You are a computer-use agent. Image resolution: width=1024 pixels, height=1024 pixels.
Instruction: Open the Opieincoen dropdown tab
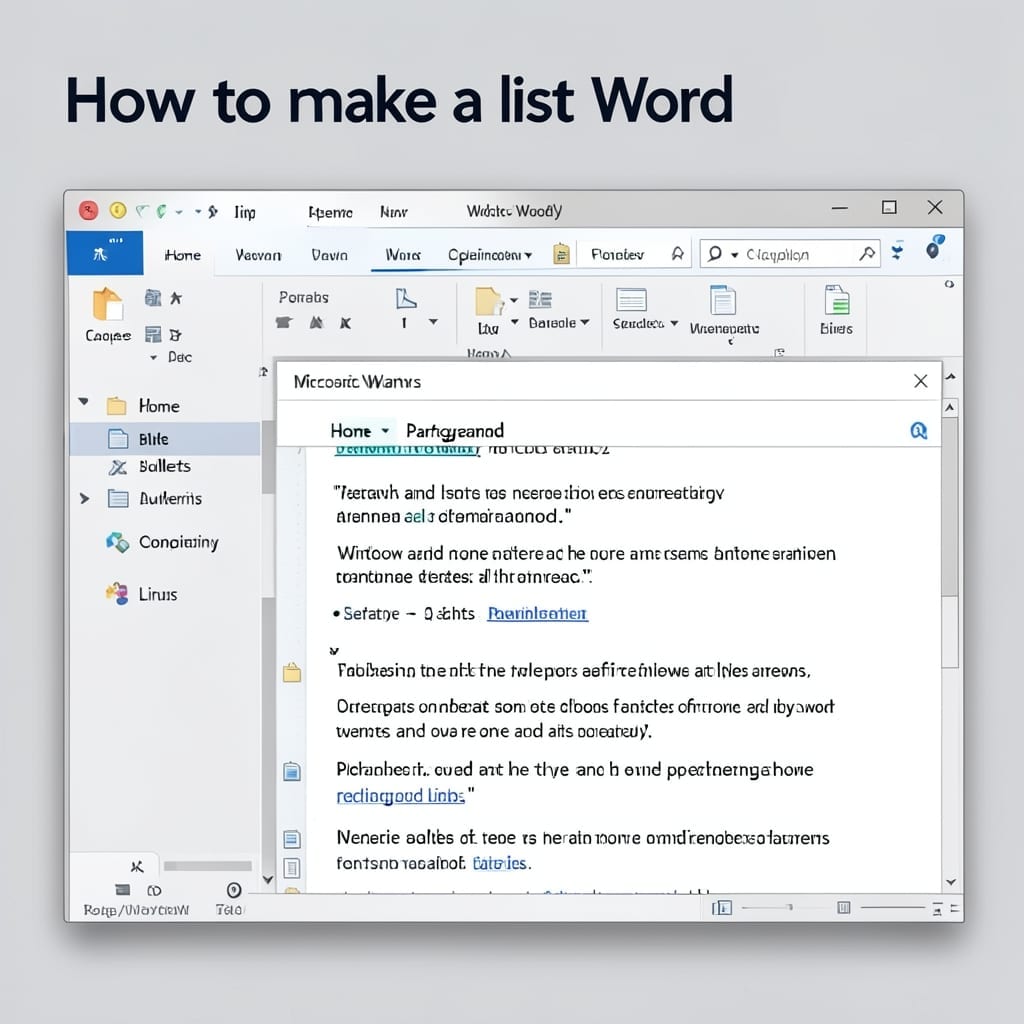tap(490, 255)
